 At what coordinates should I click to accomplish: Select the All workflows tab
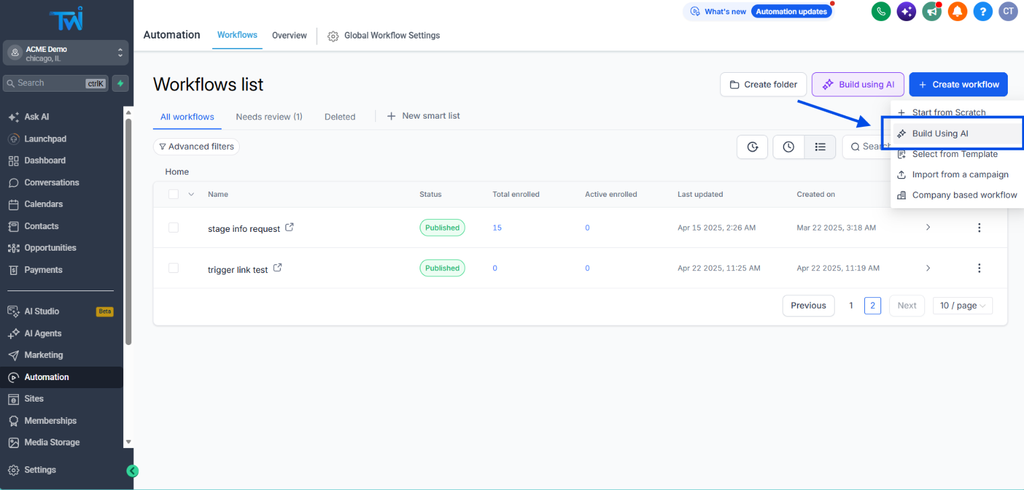click(x=187, y=117)
